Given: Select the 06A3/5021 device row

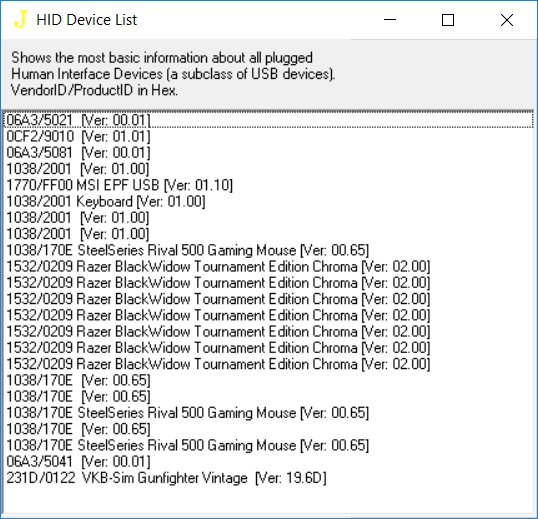Looking at the screenshot, I should click(269, 120).
